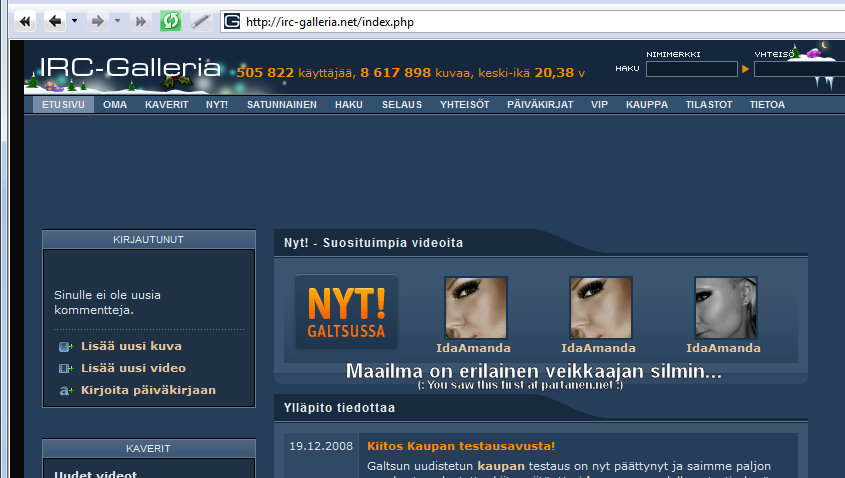Screen dimensions: 845x478
Task: Click the NYT! GALTSUSSA banner
Action: pos(347,311)
